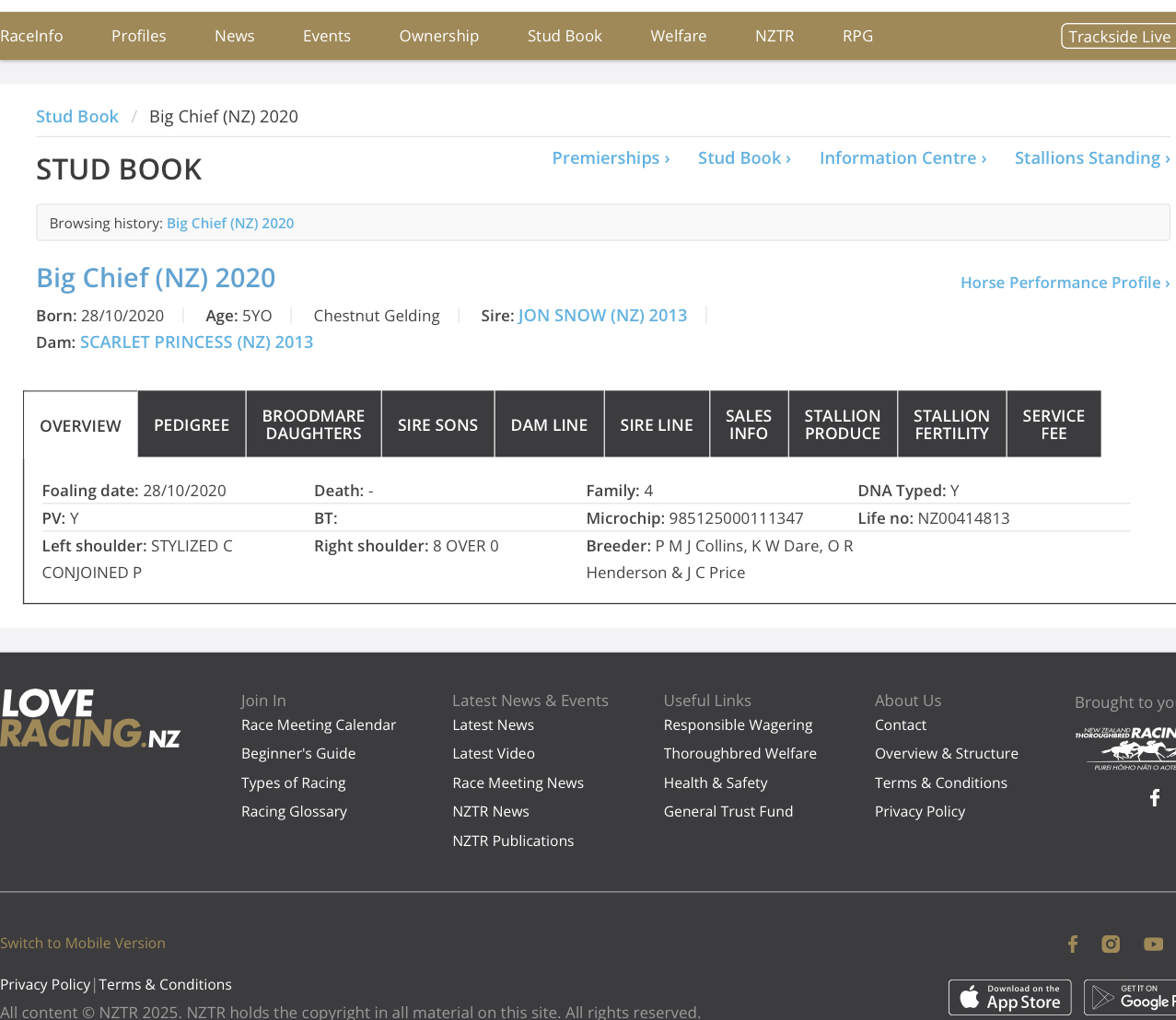Select the Sales Info tab
The height and width of the screenshot is (1020, 1176).
click(749, 424)
